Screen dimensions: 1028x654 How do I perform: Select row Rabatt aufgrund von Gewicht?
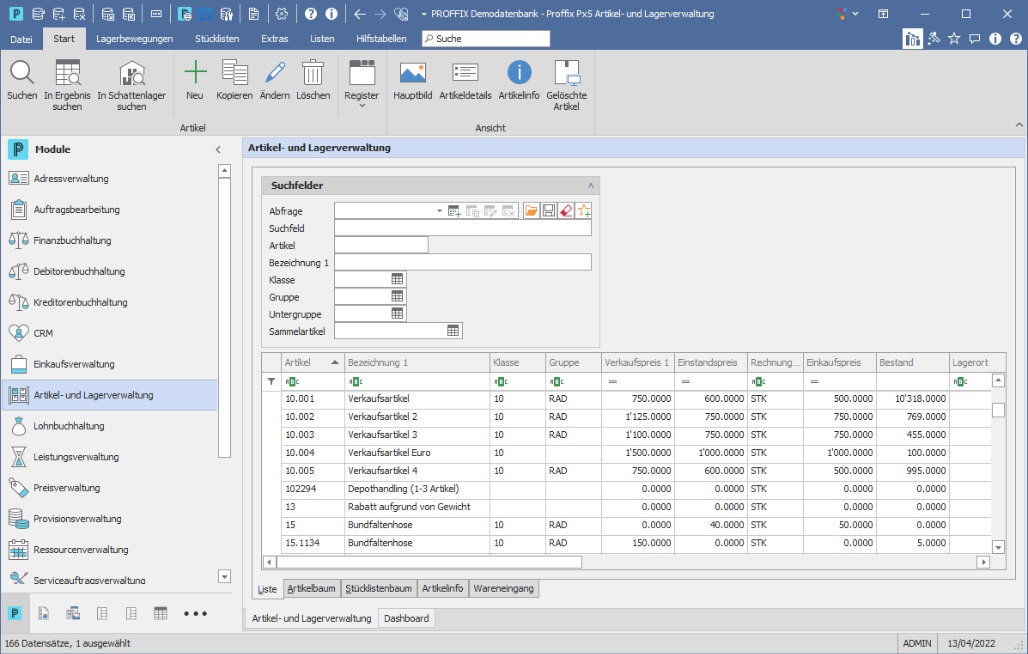[626, 507]
